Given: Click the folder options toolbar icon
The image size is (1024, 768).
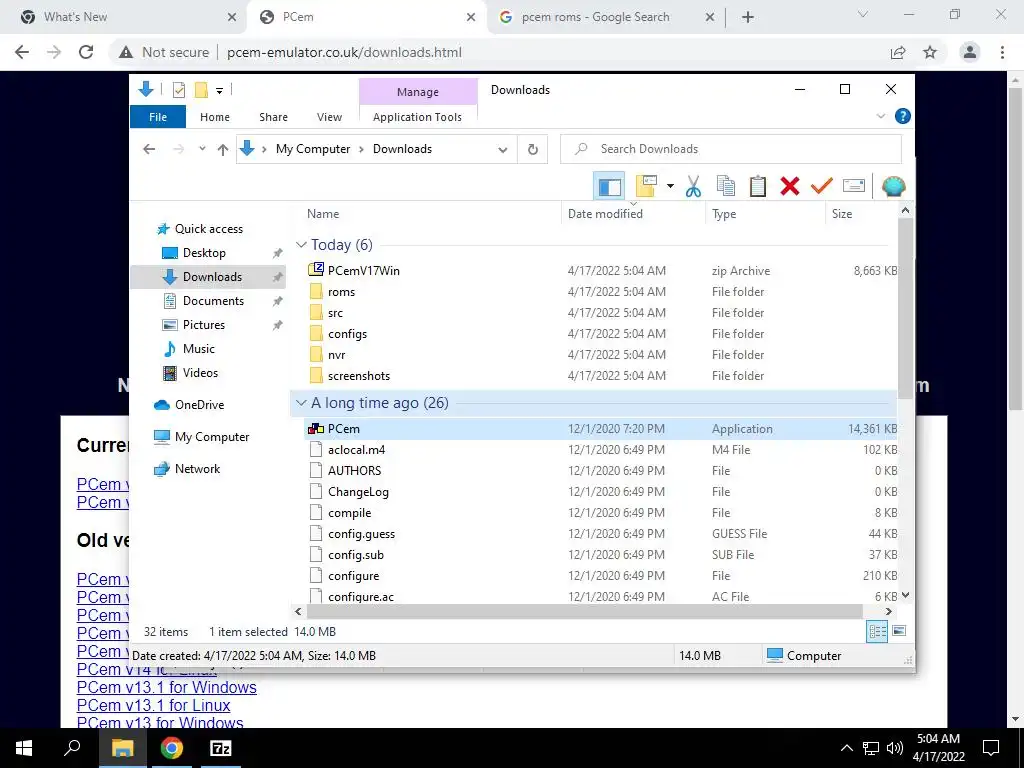Looking at the screenshot, I should coord(647,187).
